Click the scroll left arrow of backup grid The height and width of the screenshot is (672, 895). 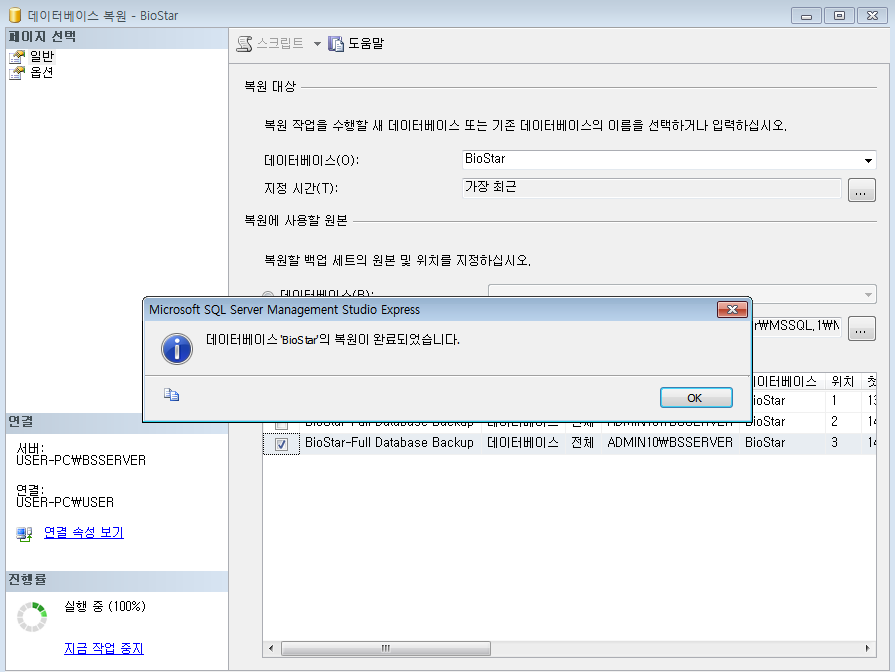coord(271,648)
